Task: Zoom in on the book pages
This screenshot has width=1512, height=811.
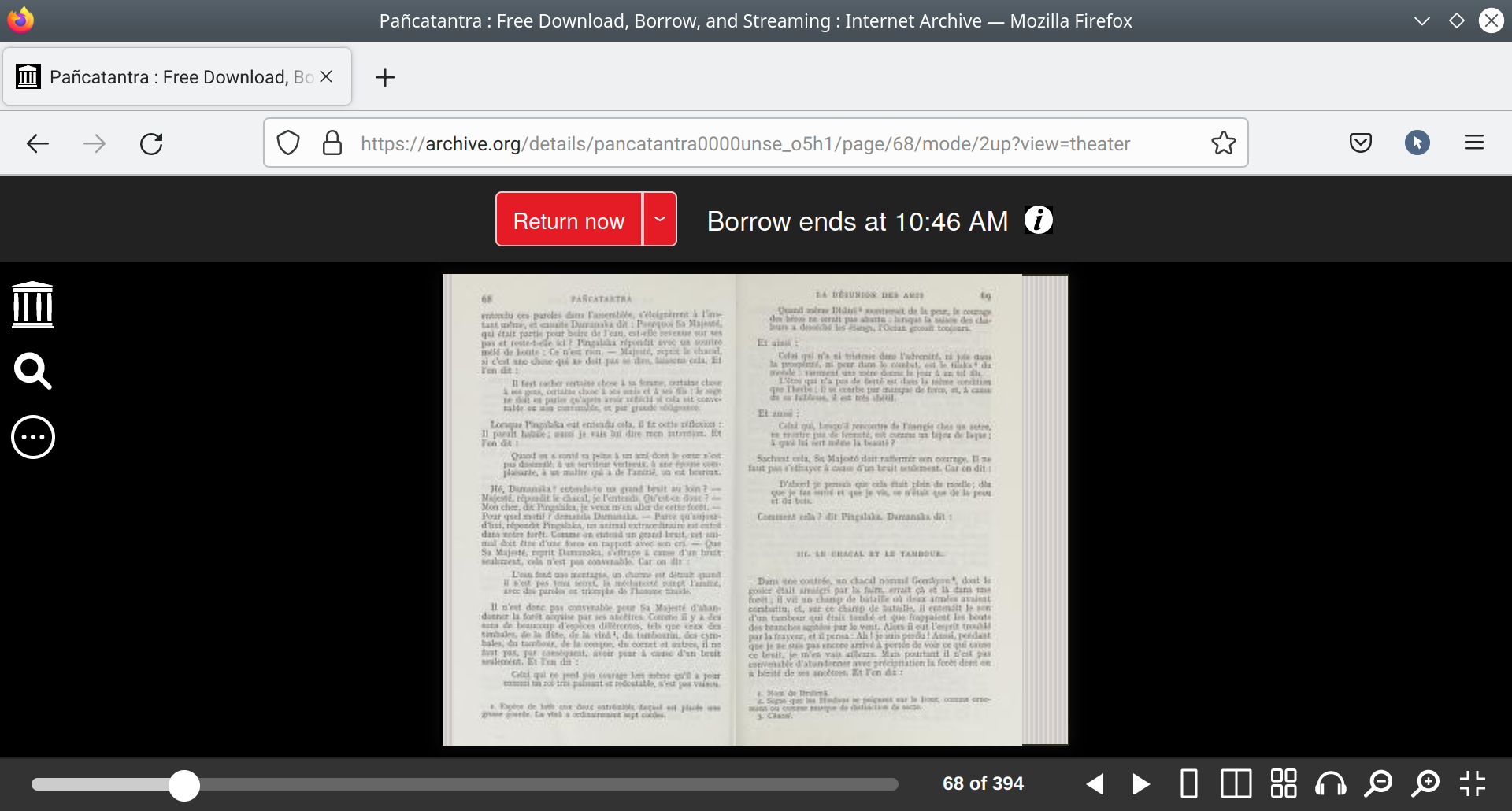Action: pos(1425,784)
